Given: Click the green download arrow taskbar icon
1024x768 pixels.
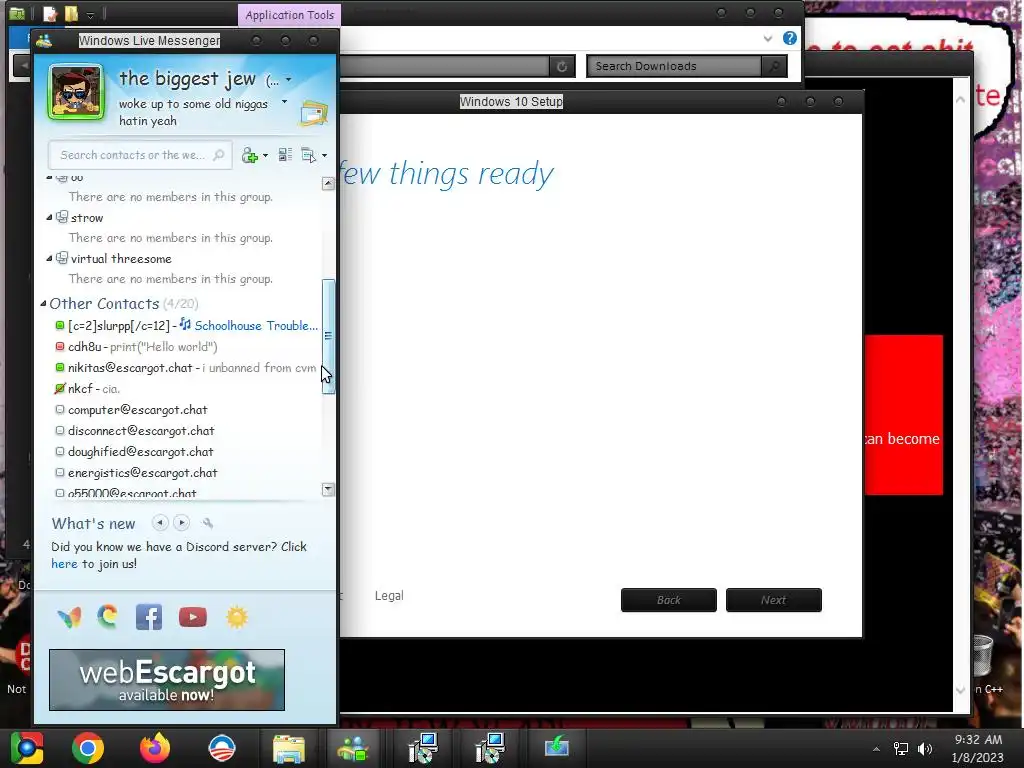Looking at the screenshot, I should [556, 747].
